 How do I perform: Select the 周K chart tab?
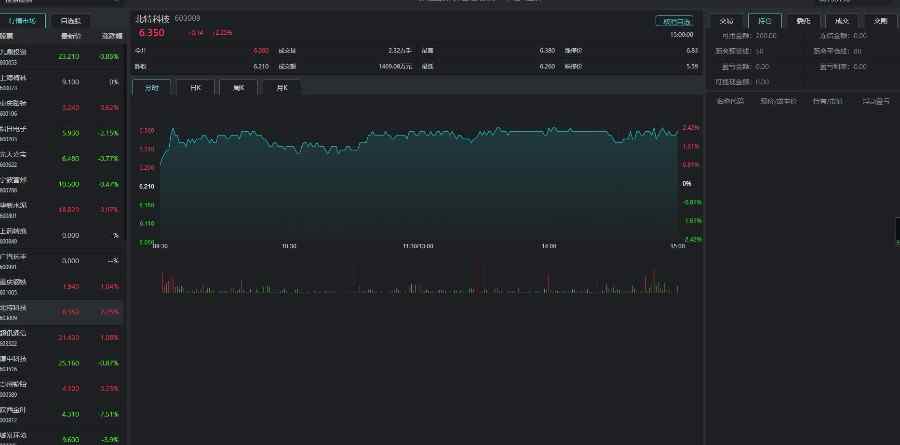click(x=238, y=88)
